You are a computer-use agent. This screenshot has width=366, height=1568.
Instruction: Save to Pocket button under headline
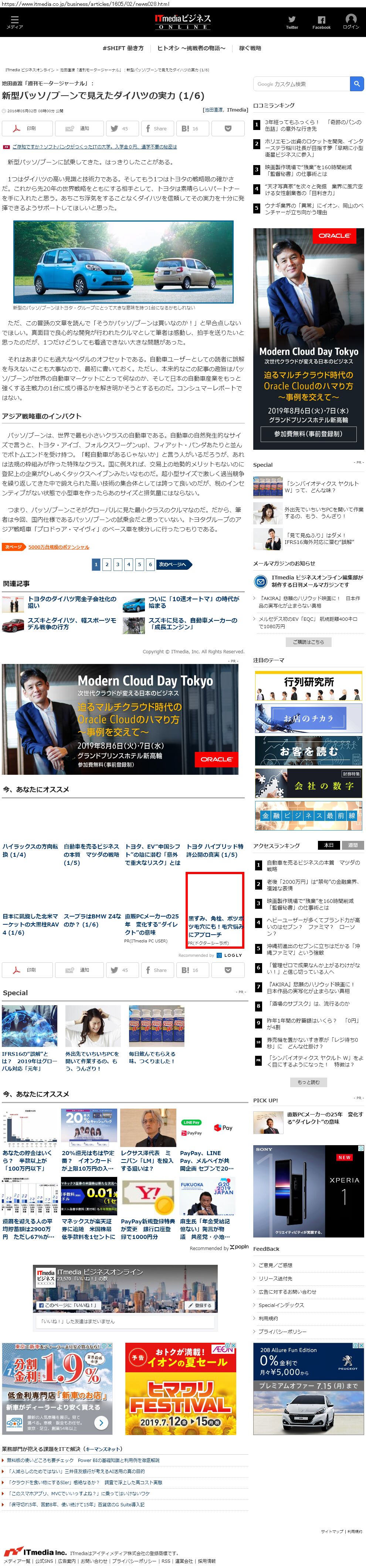tap(228, 129)
